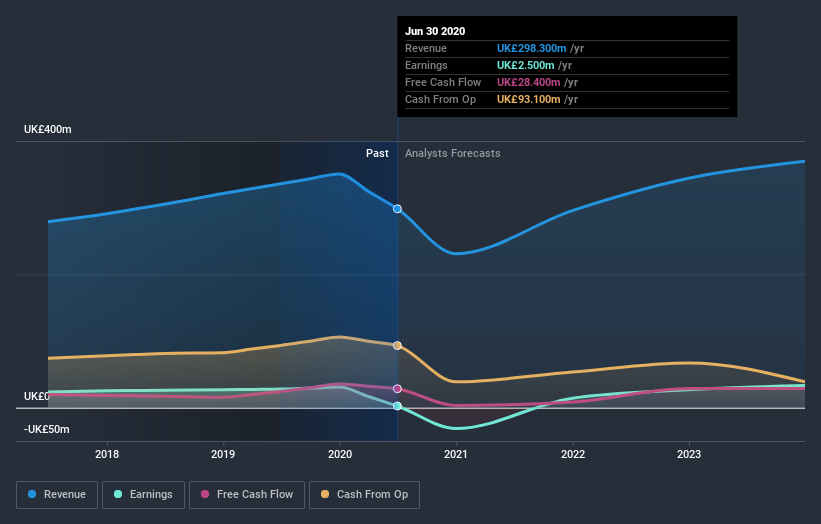Click the teal Earnings data point marker

coord(397,406)
